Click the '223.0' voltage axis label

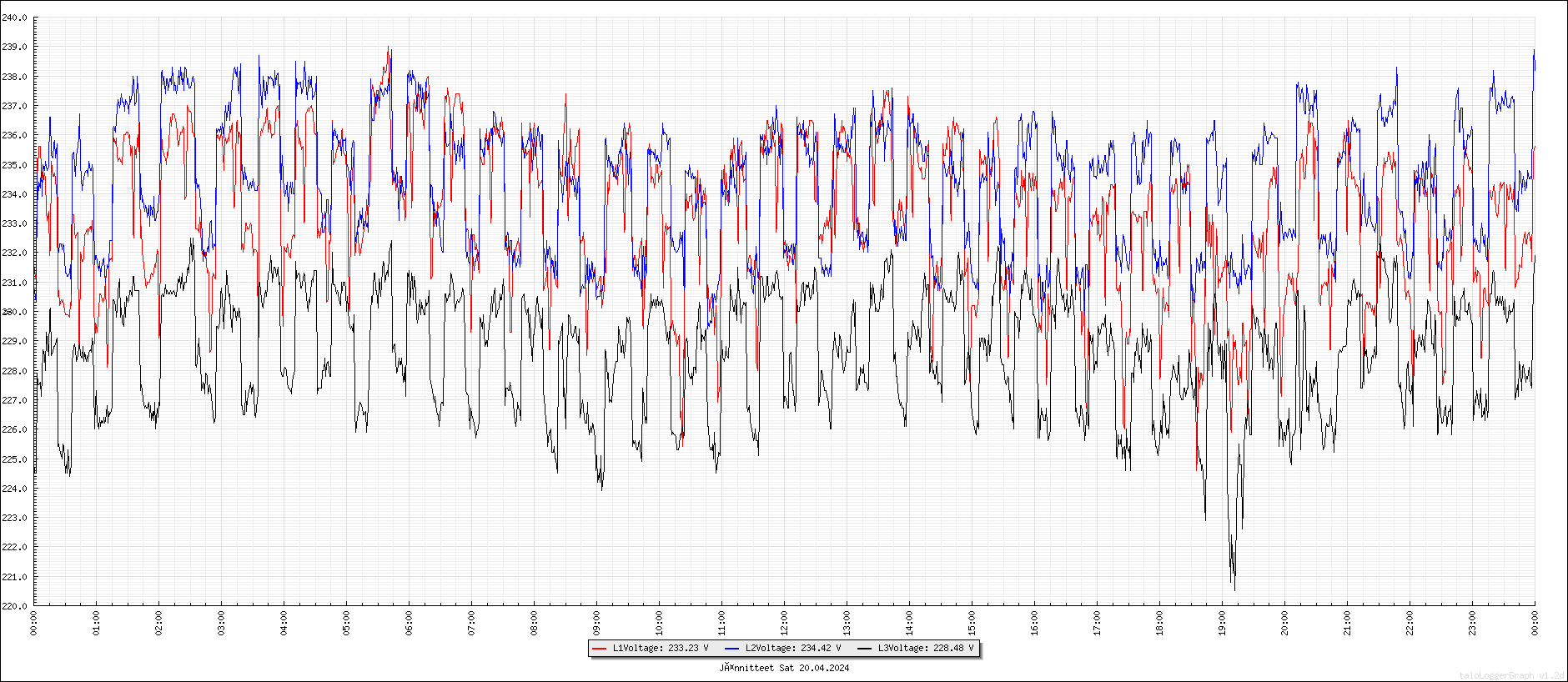14,518
